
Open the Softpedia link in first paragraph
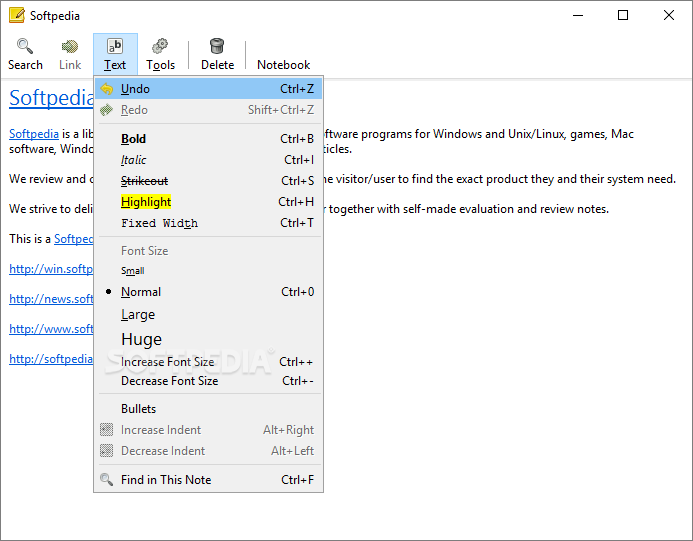pos(34,134)
